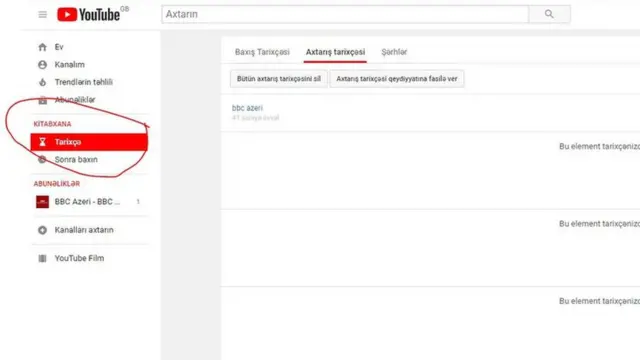The height and width of the screenshot is (360, 640).
Task: Click the Tarixçə hourglass icon
Action: [42, 142]
